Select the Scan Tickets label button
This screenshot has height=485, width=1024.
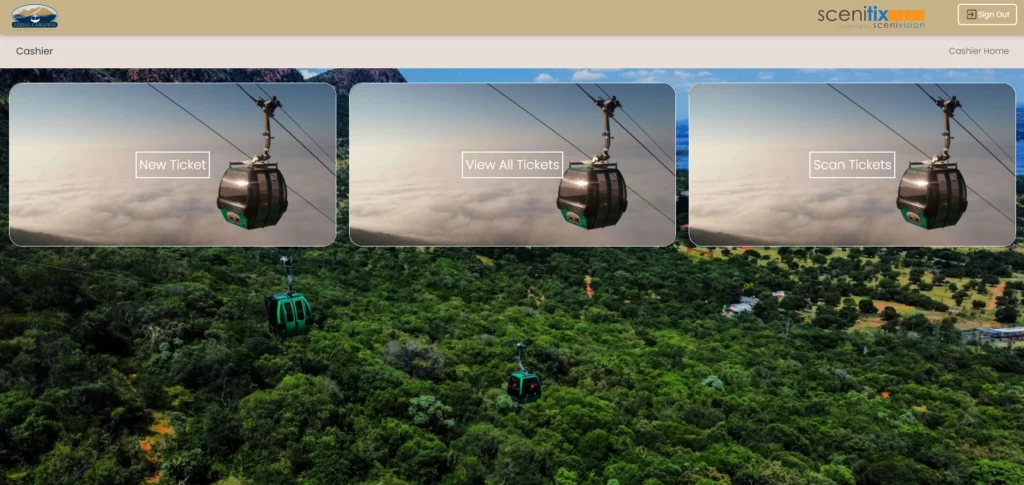[852, 165]
